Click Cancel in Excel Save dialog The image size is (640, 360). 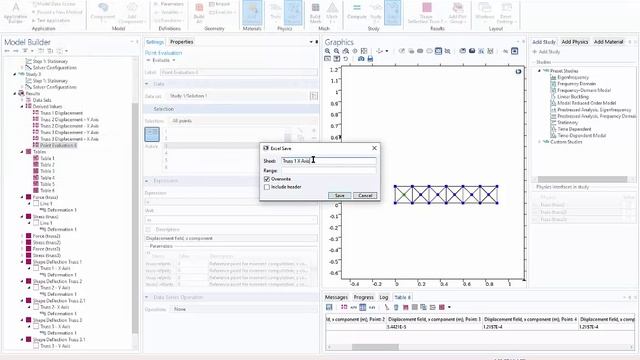tap(365, 196)
